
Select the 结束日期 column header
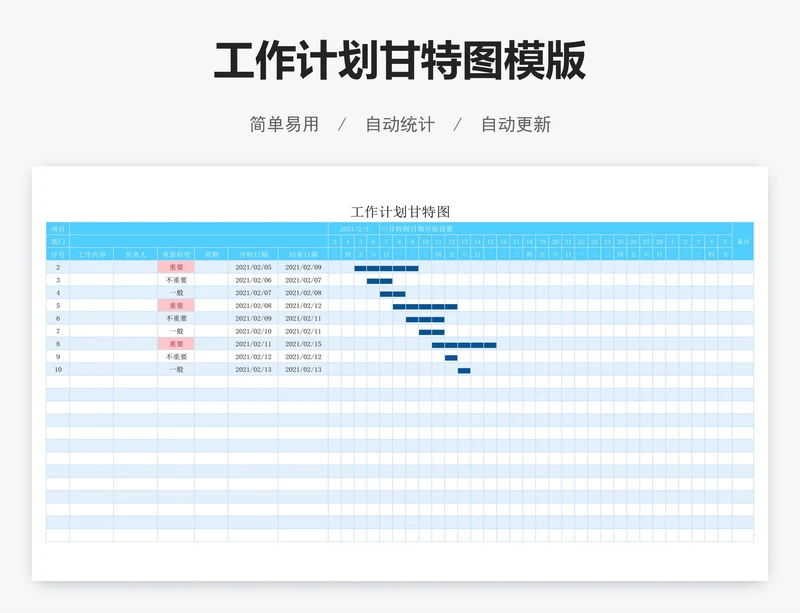tap(303, 254)
